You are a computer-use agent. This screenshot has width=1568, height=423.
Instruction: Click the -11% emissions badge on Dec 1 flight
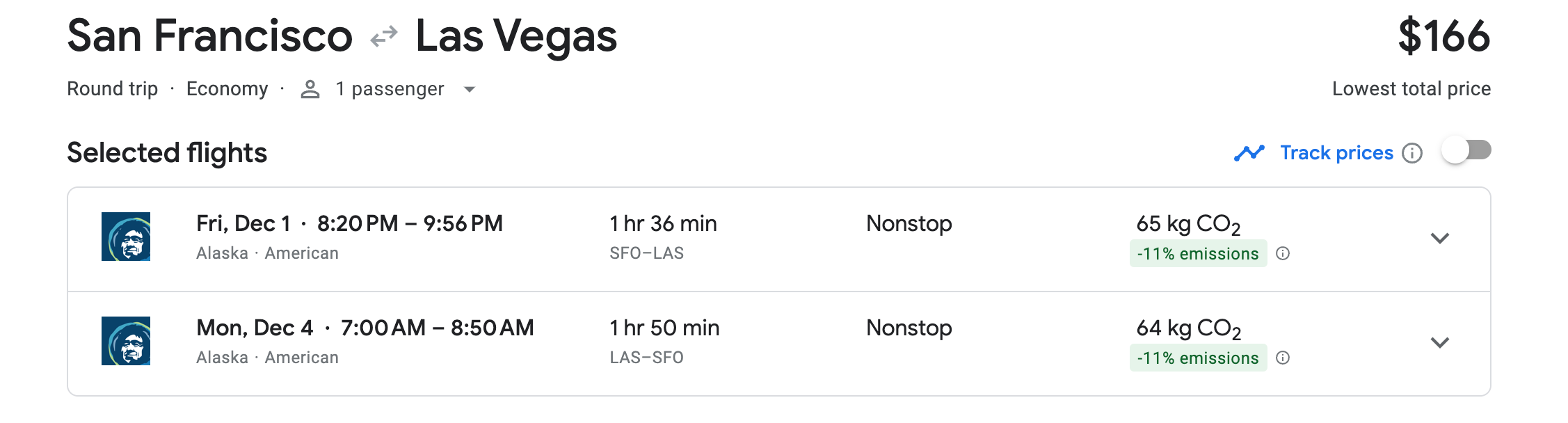1198,253
